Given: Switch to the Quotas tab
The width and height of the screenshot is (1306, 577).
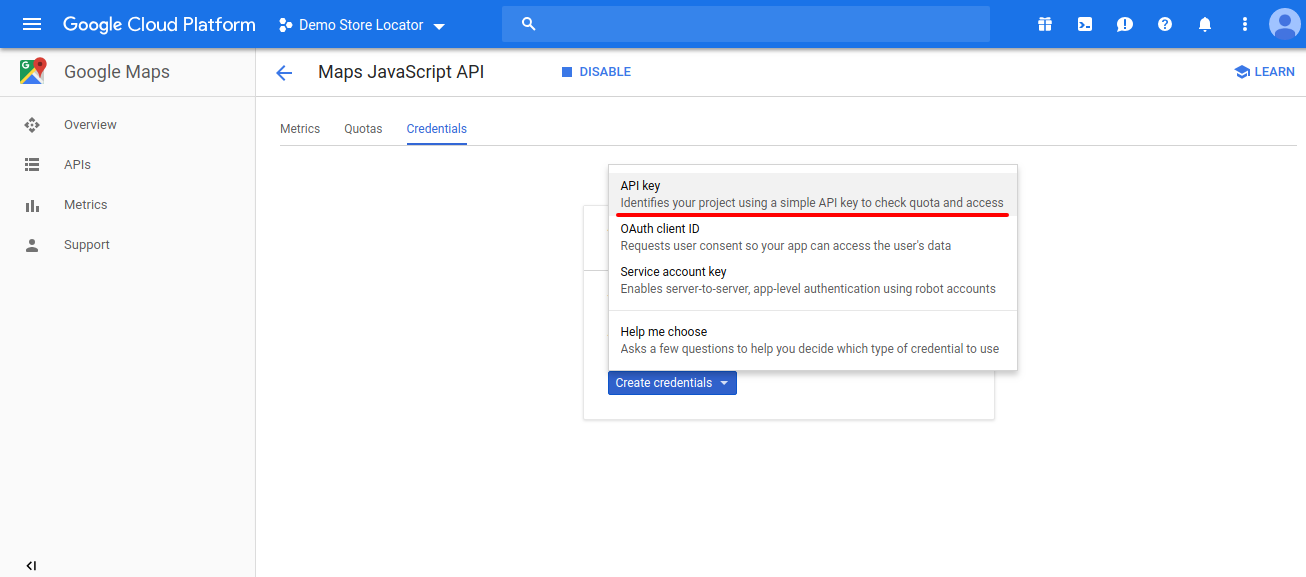Looking at the screenshot, I should 363,129.
